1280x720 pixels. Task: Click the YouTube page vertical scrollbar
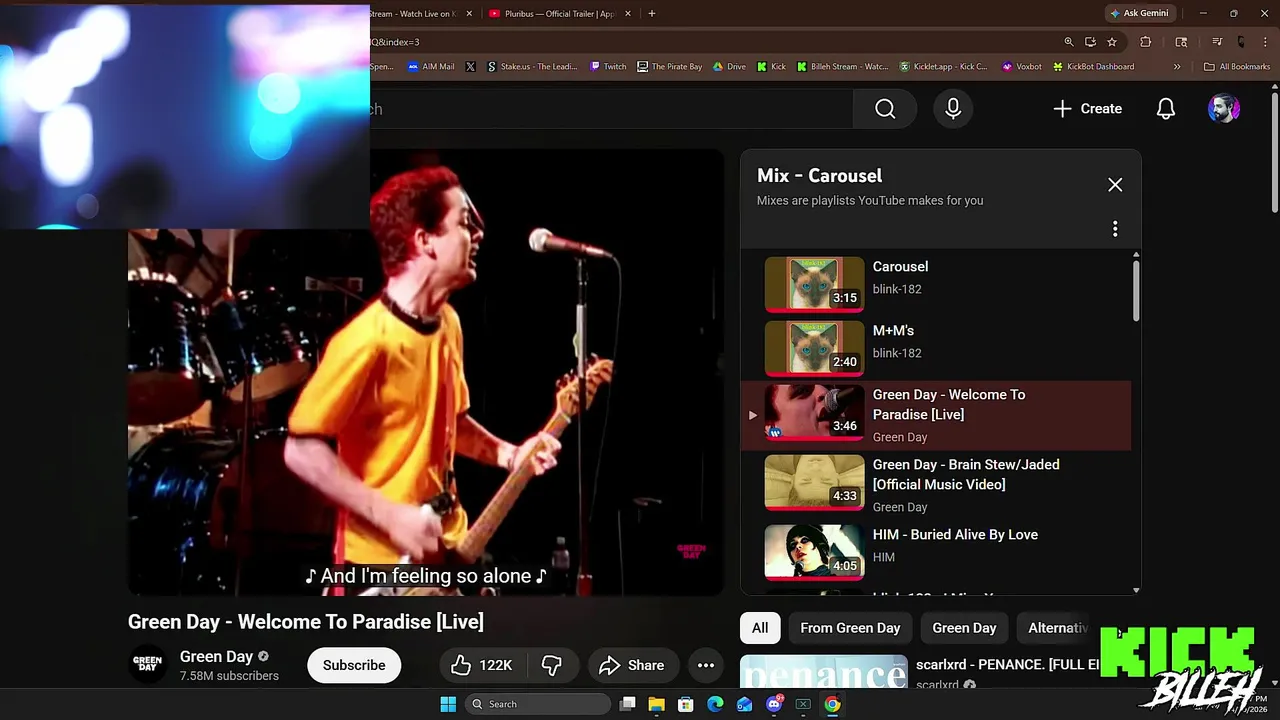coord(1274,152)
